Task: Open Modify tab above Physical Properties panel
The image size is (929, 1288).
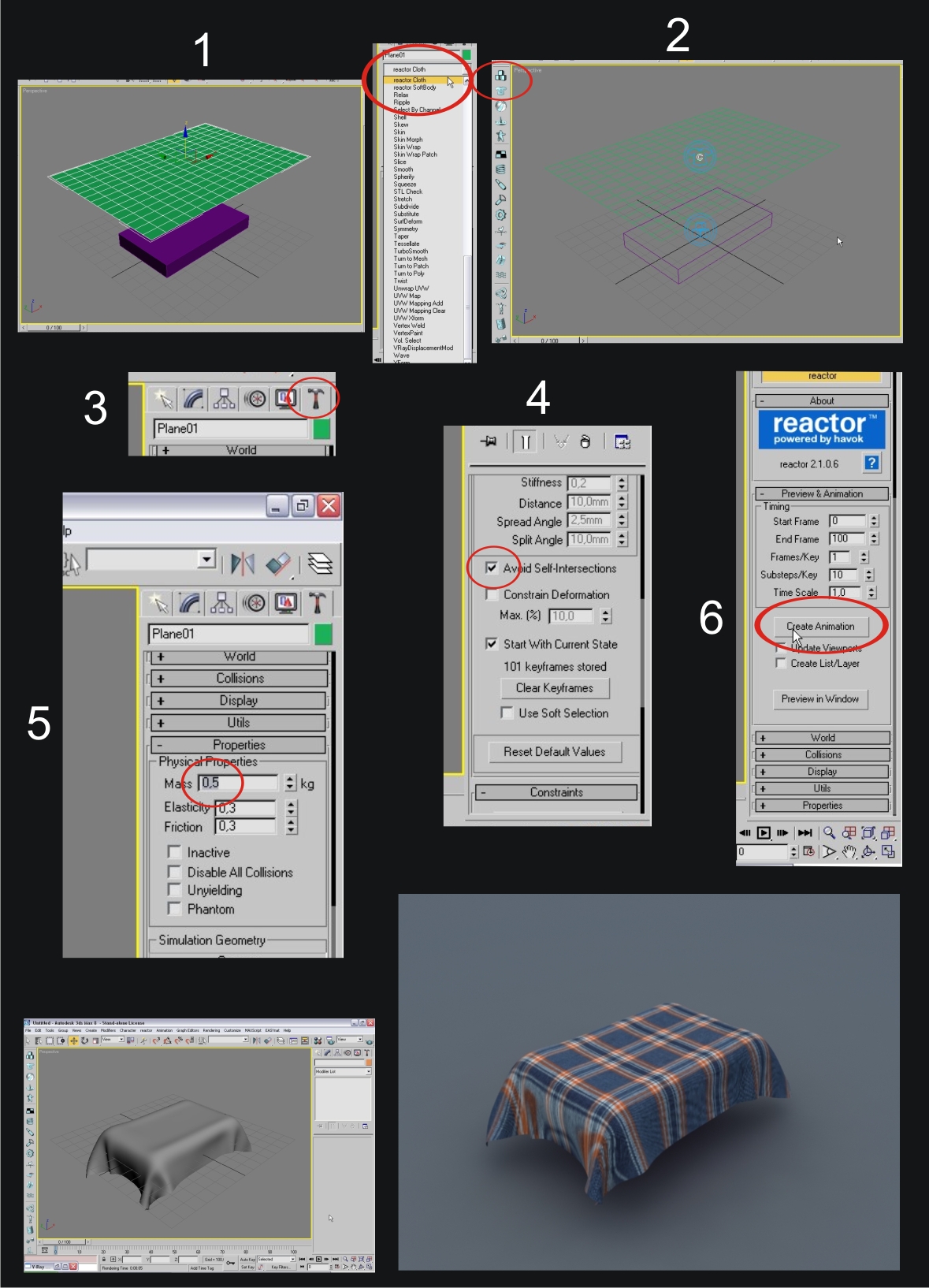Action: (190, 604)
